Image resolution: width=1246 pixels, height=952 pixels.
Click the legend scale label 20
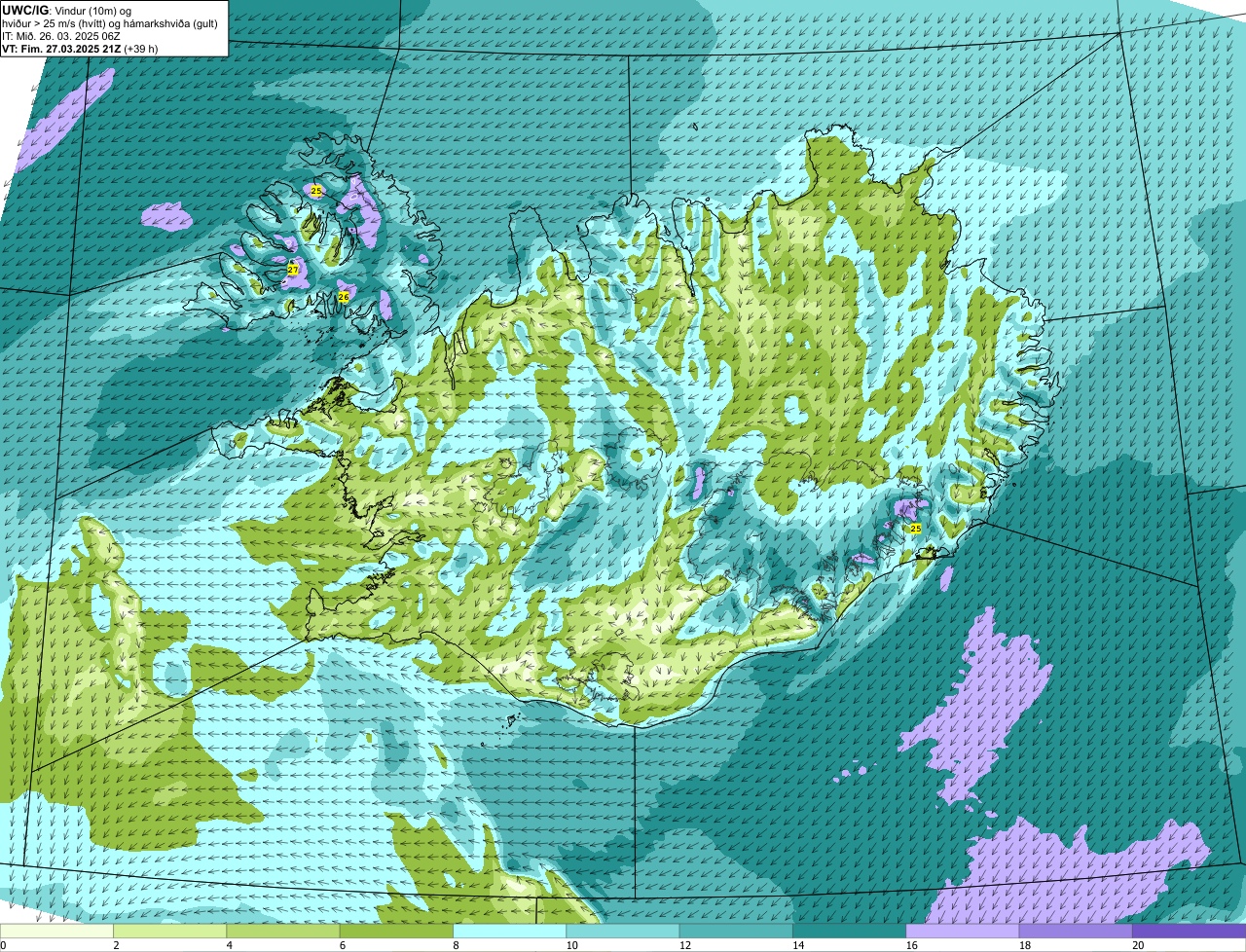[1137, 945]
